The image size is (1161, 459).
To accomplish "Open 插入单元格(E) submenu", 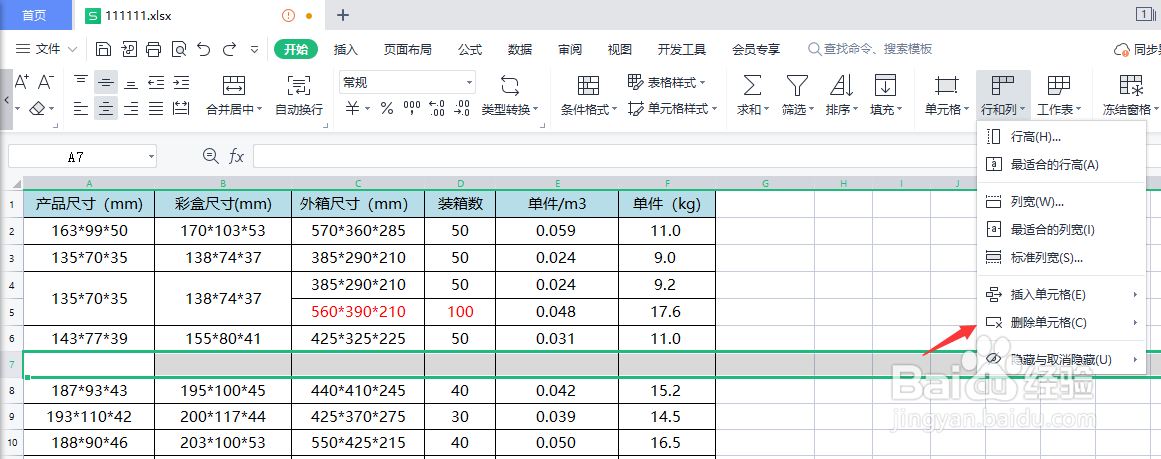I will [1061, 295].
